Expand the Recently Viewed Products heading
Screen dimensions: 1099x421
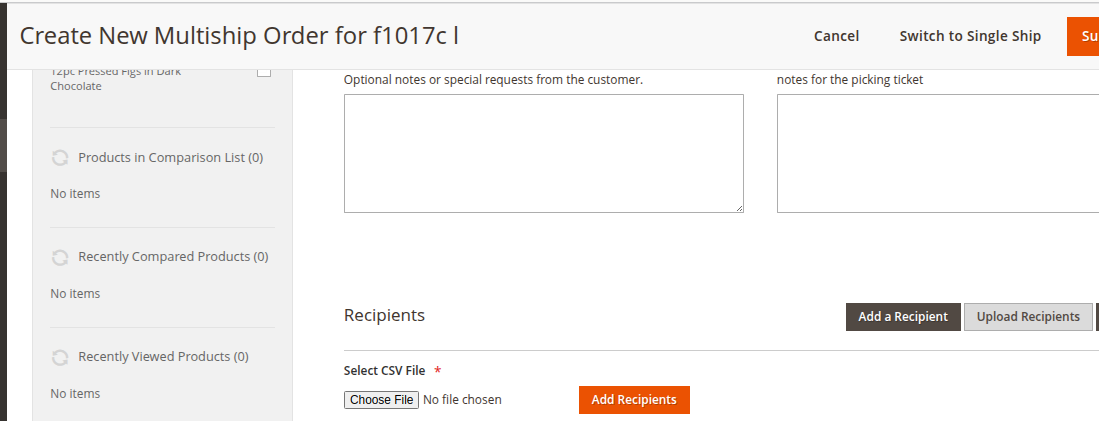click(x=163, y=357)
